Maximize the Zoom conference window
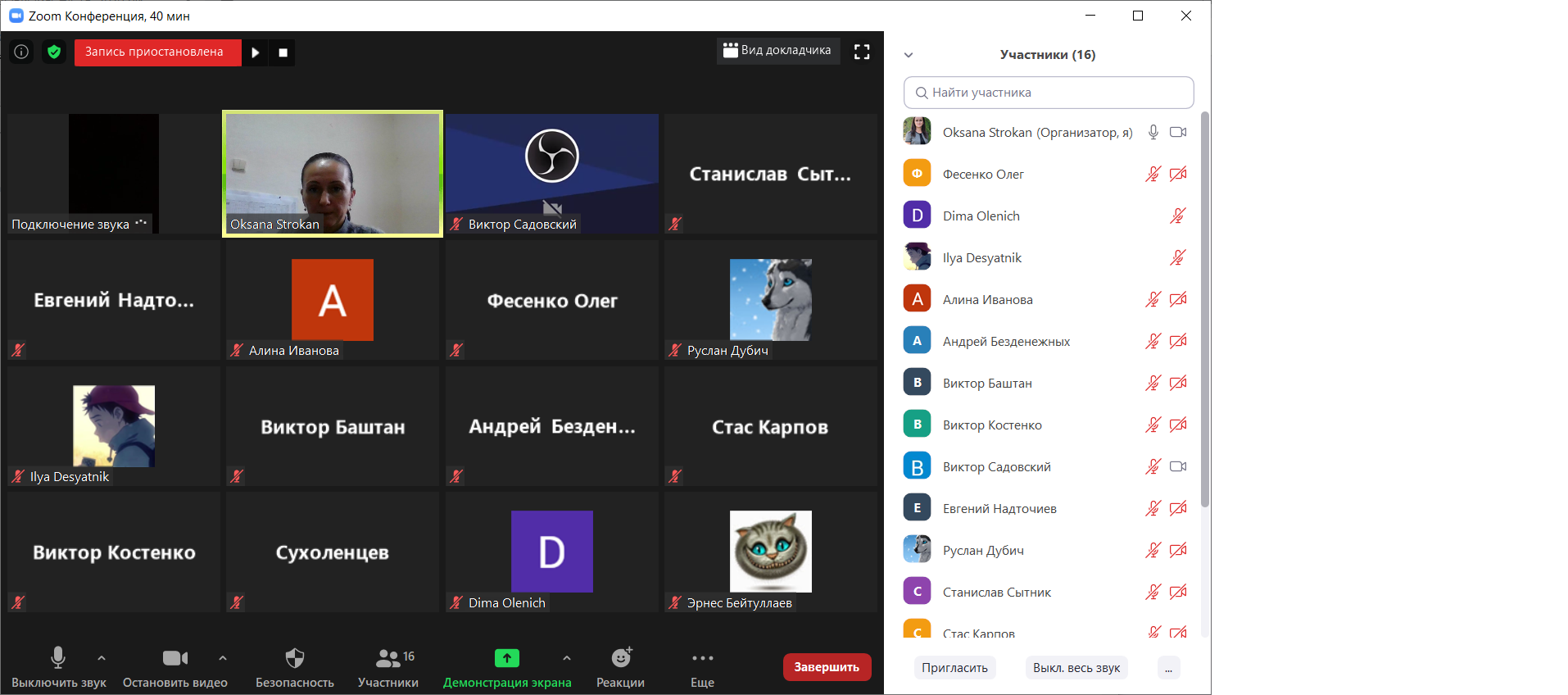Image resolution: width=1568 pixels, height=695 pixels. click(x=1138, y=16)
